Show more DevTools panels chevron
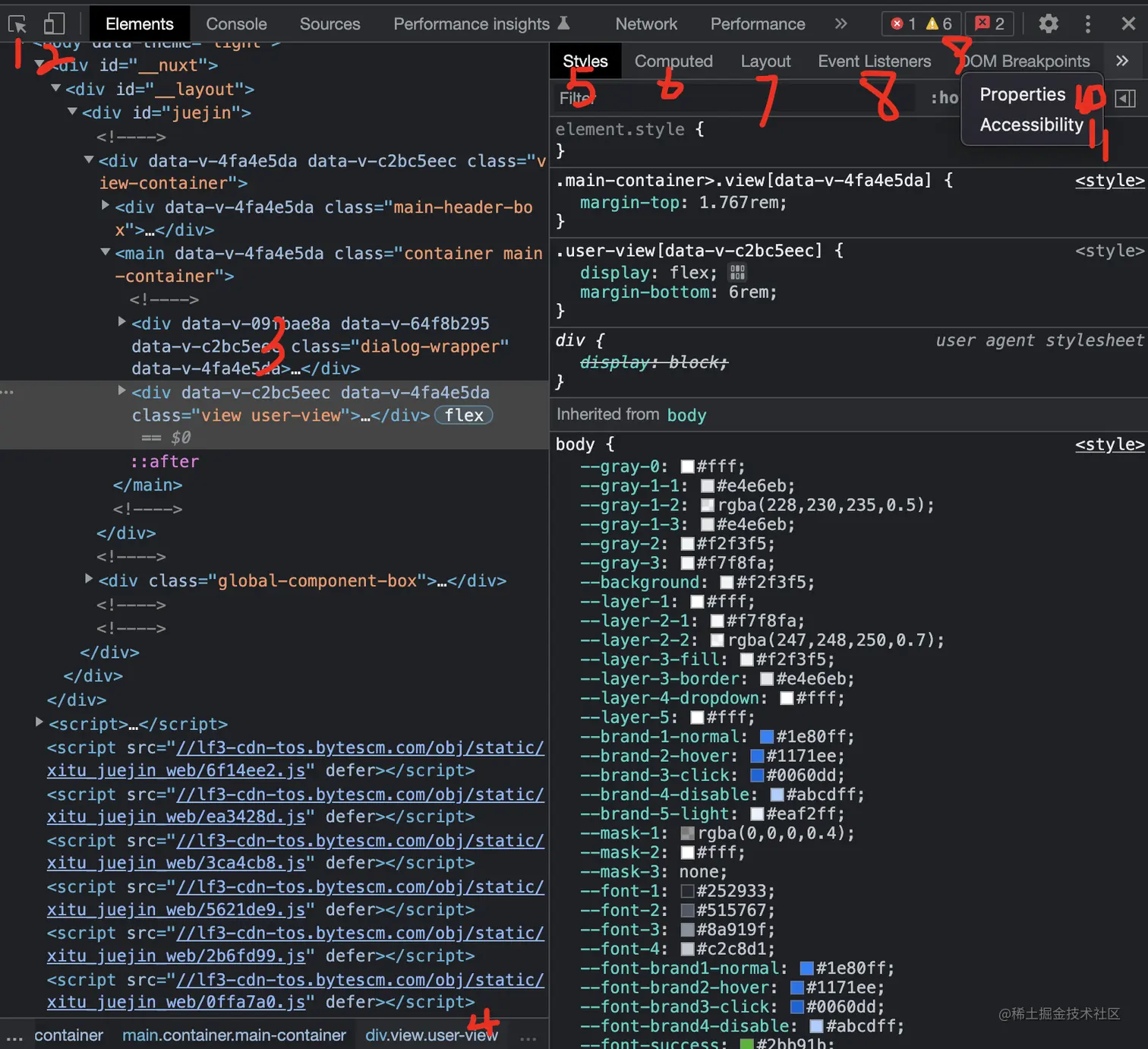 [840, 24]
